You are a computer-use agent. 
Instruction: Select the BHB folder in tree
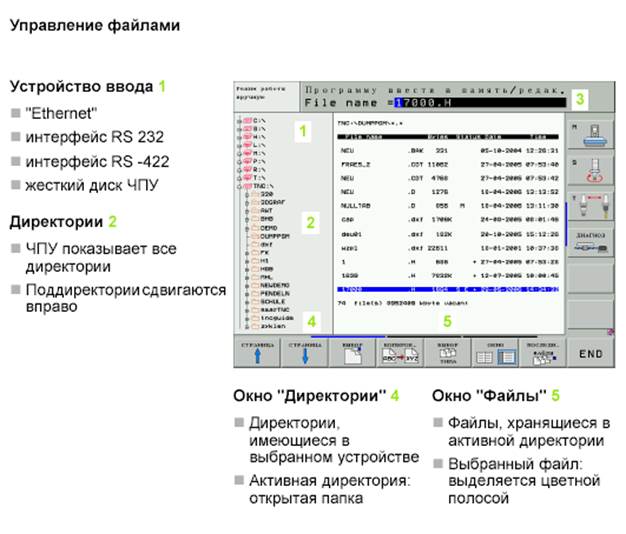click(267, 219)
